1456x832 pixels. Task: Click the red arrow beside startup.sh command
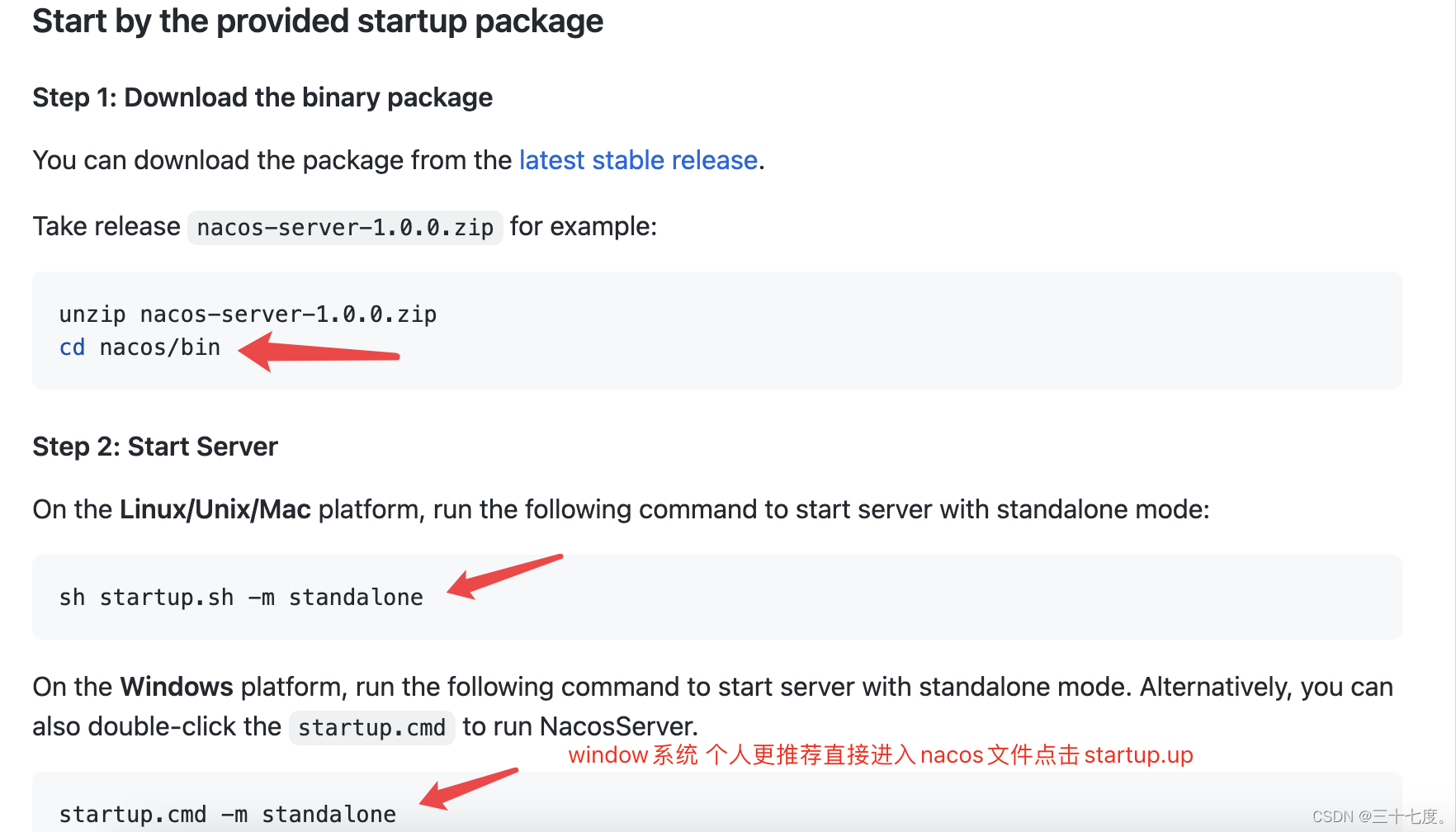(x=503, y=575)
